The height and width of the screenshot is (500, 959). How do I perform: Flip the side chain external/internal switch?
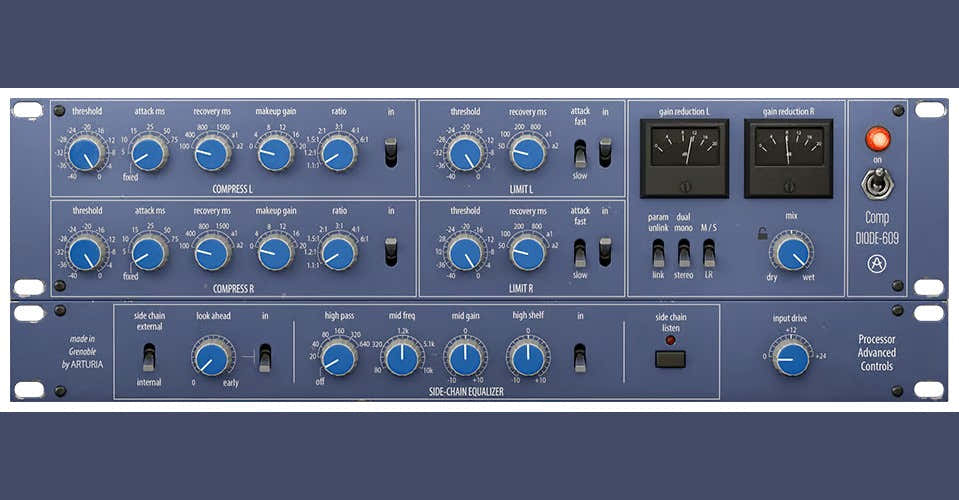149,357
